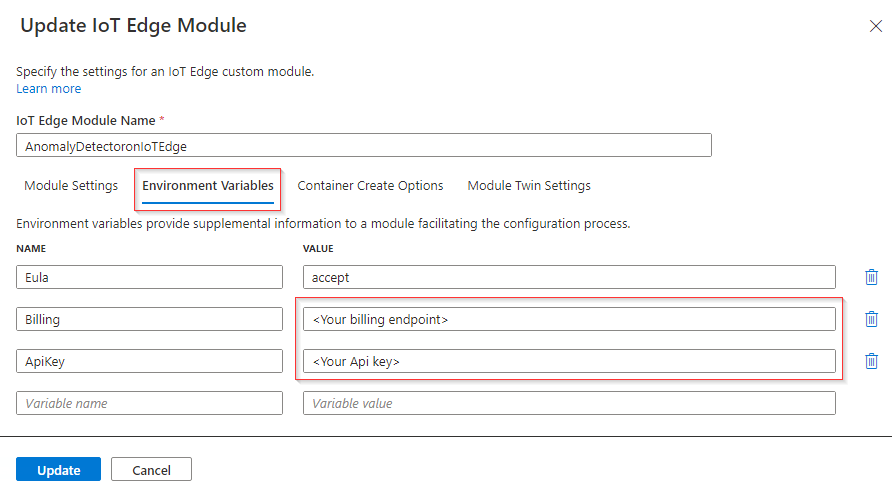Open the Learn more link
This screenshot has height=497, width=892.
(x=49, y=89)
